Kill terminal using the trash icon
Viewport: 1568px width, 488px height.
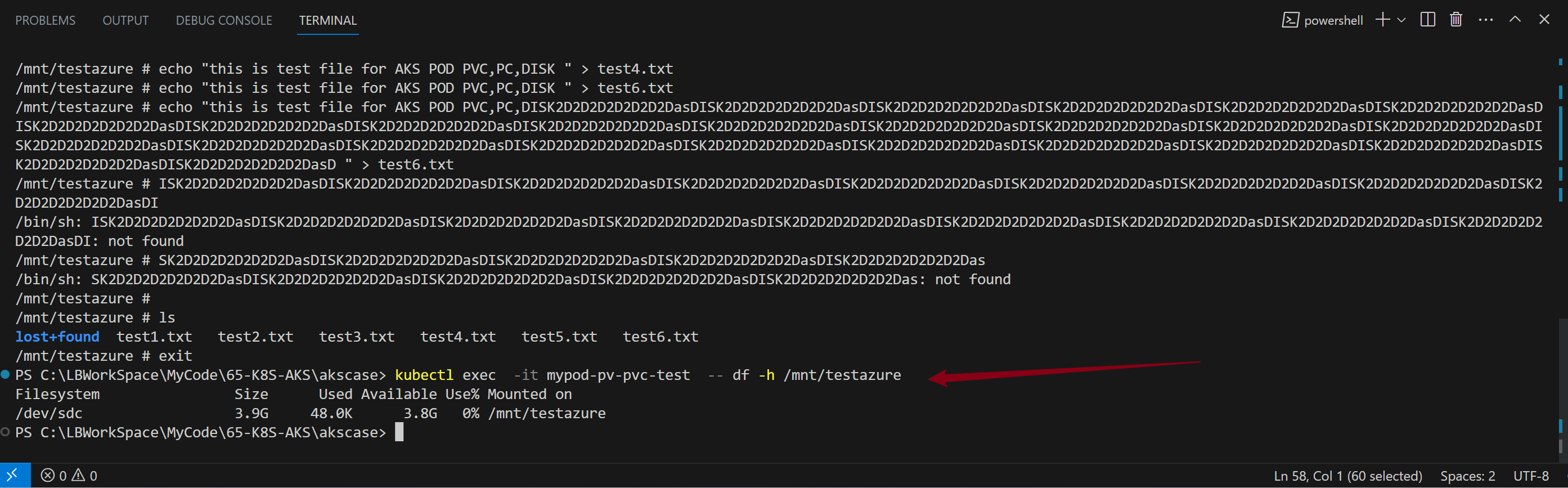[x=1455, y=20]
